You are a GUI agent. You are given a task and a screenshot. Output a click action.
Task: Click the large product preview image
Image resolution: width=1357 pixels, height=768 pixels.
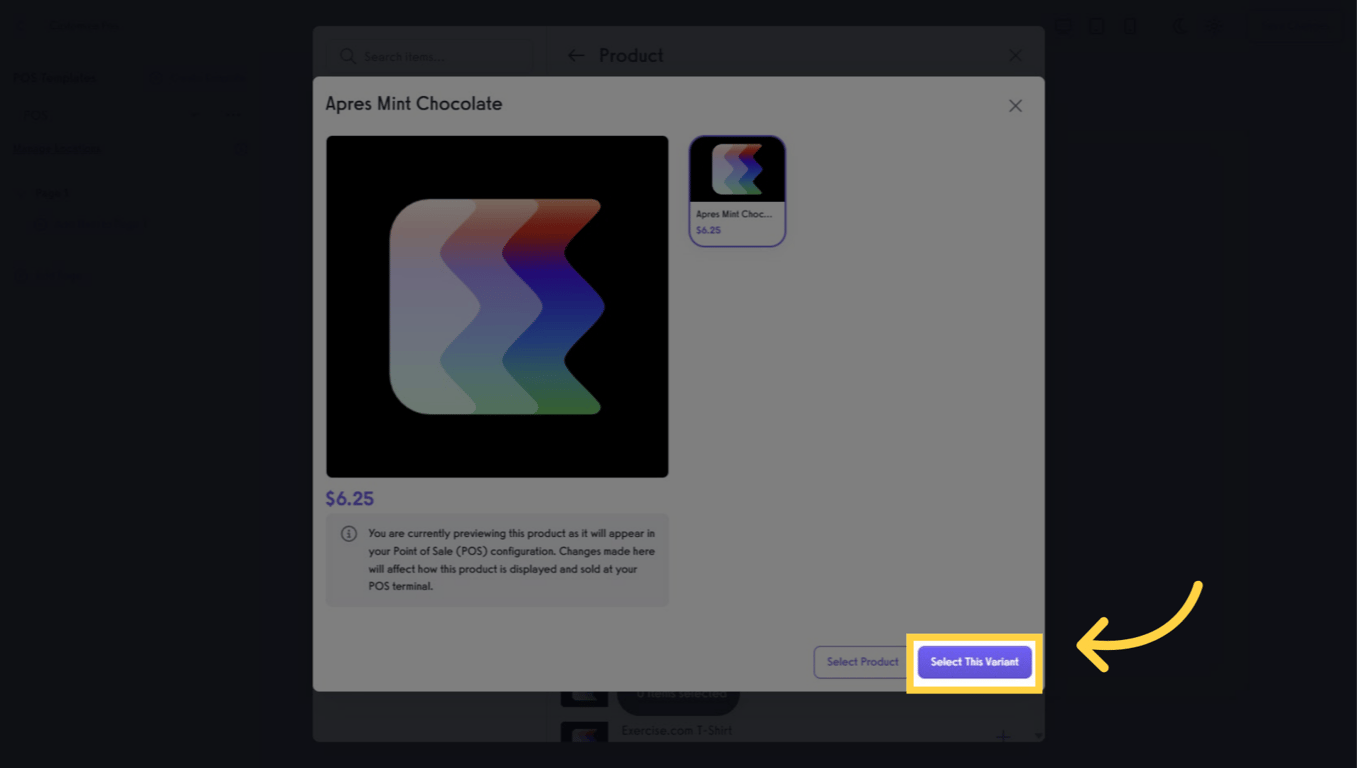[497, 306]
